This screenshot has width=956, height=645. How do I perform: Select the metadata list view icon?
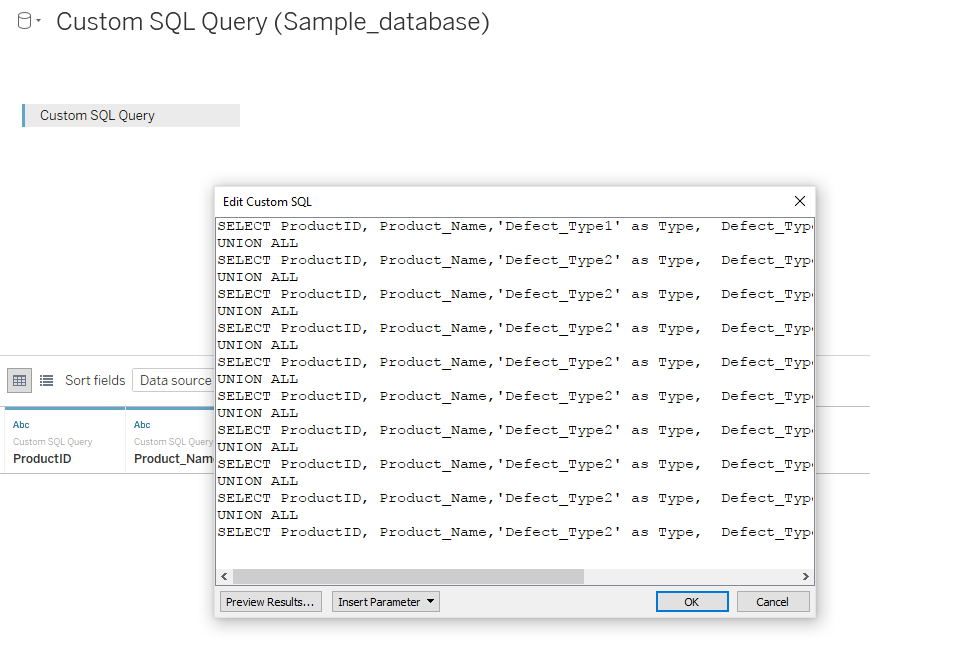click(44, 380)
